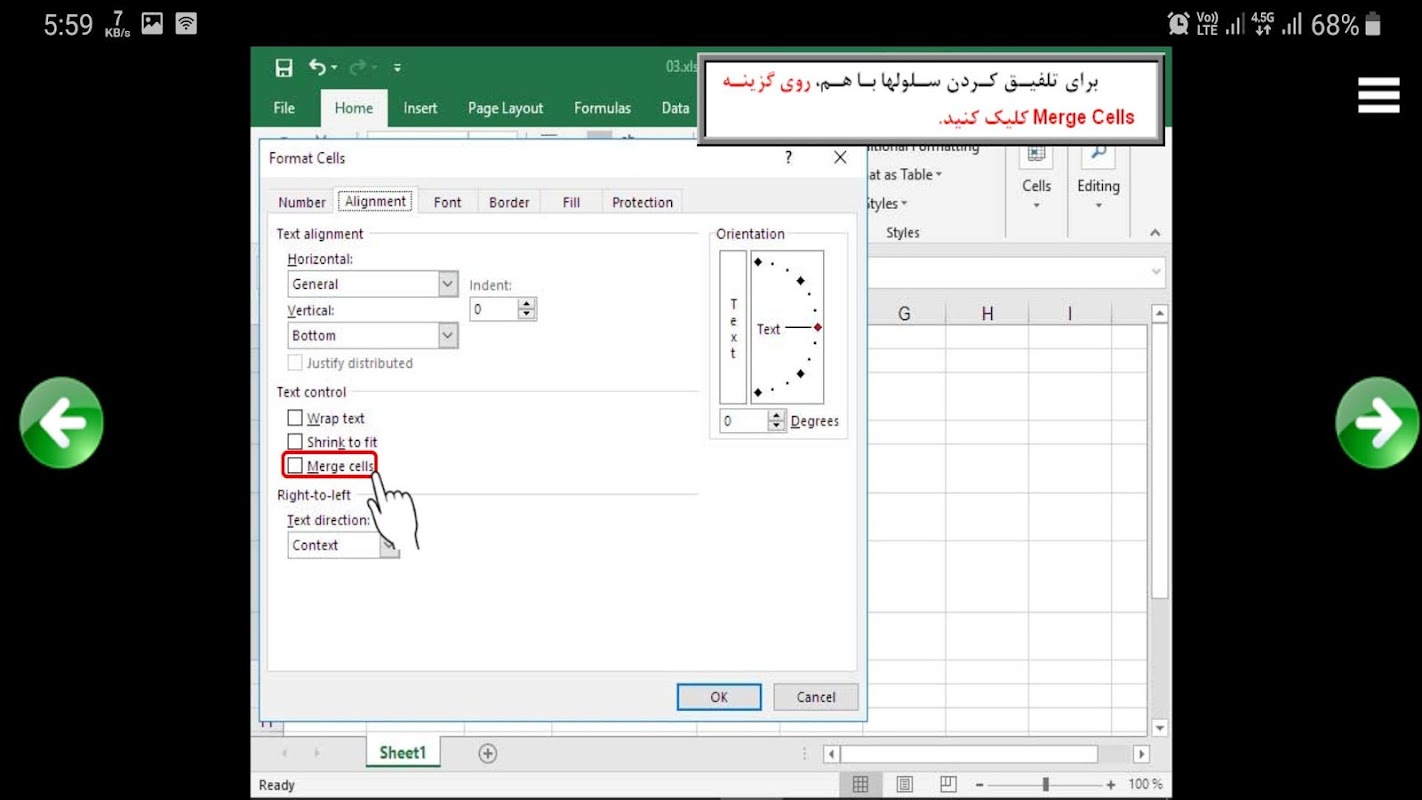Open the Vertical alignment dropdown
Screen dimensions: 1422x800
click(448, 335)
